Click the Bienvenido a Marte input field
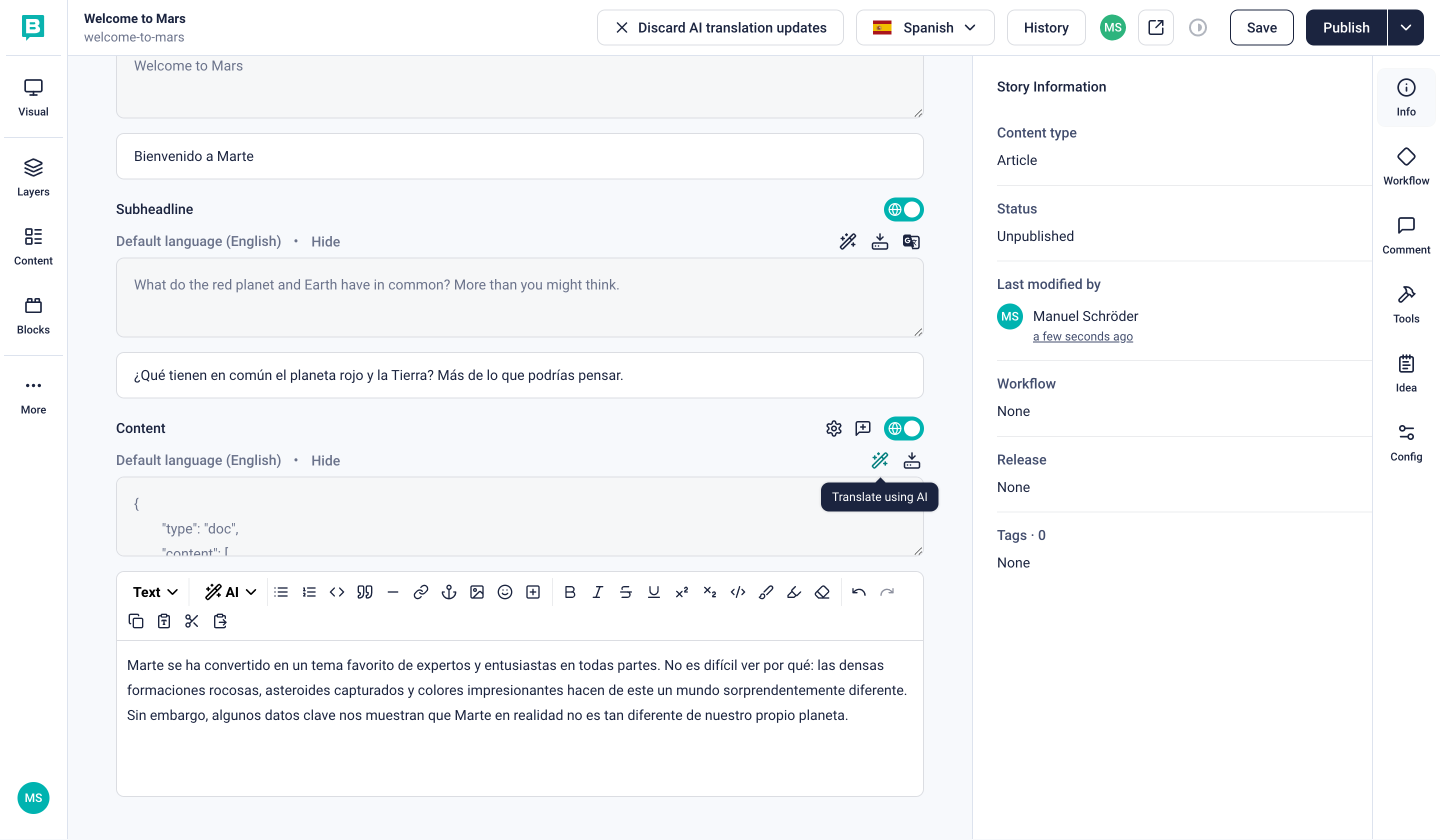The image size is (1440, 840). (519, 156)
